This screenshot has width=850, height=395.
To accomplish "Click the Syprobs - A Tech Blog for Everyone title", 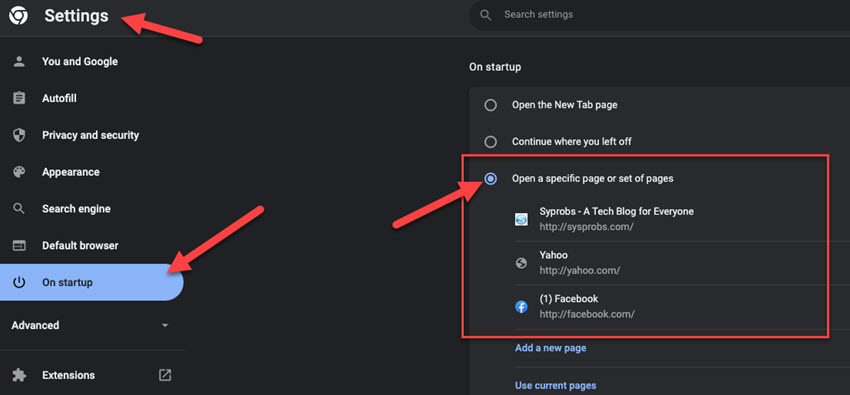I will click(x=616, y=211).
